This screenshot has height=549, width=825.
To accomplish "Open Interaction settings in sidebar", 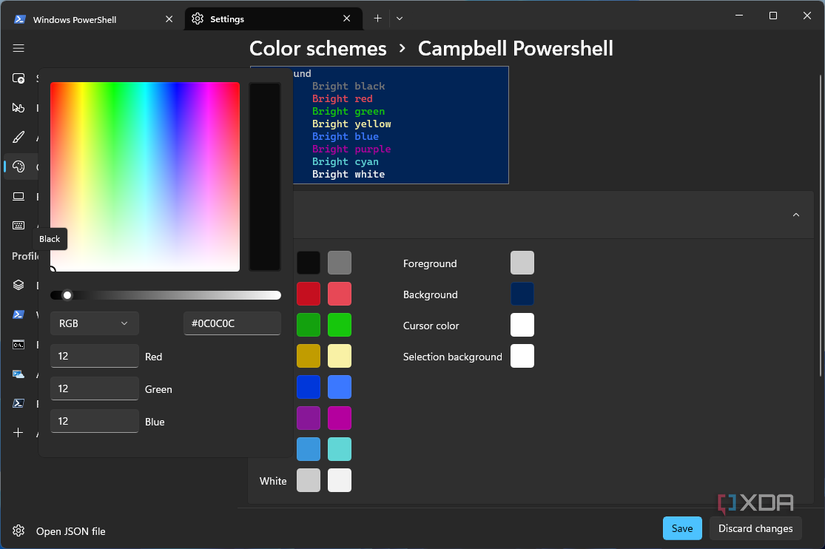I will (x=18, y=108).
